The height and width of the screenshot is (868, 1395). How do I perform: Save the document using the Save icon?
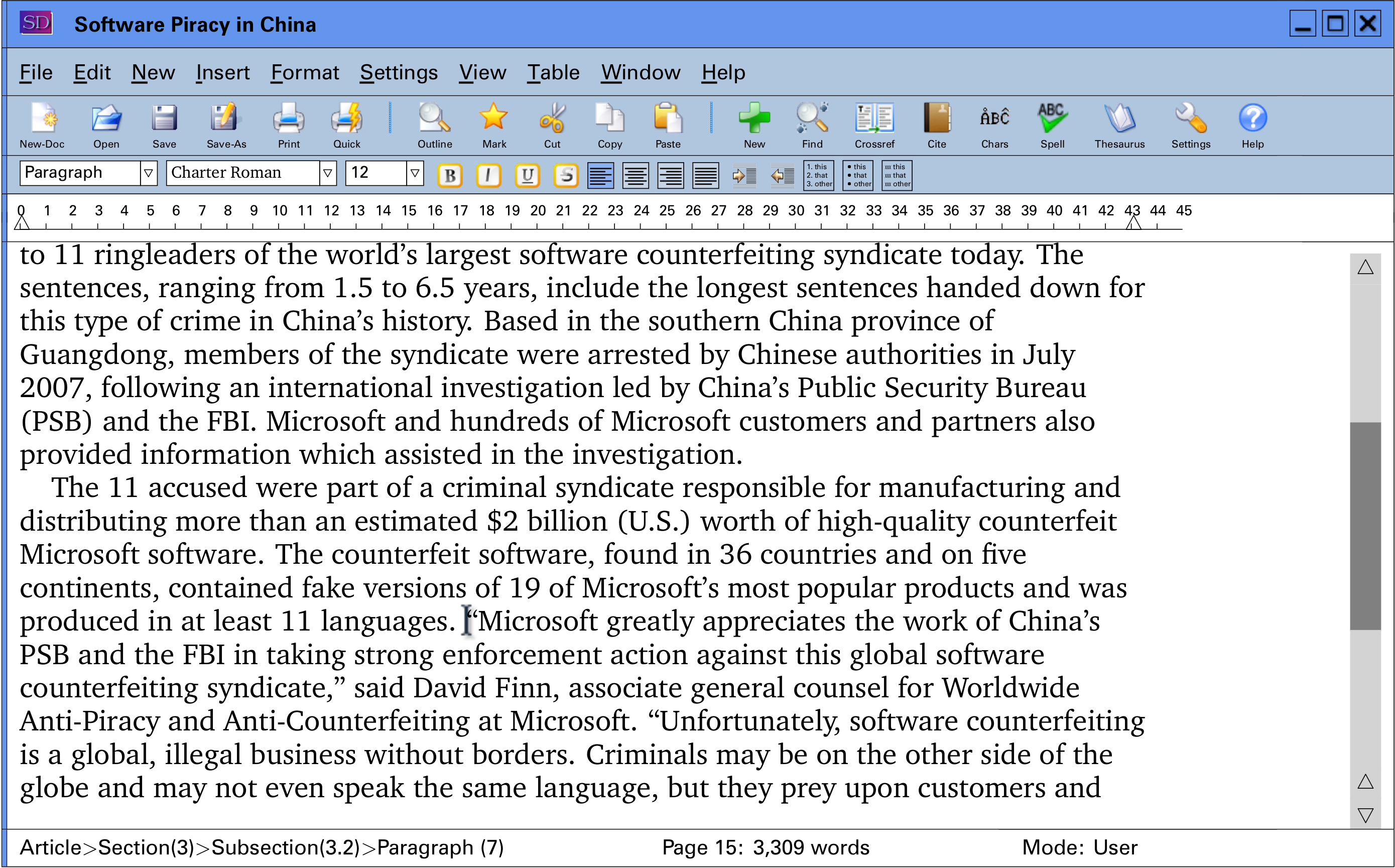[164, 117]
